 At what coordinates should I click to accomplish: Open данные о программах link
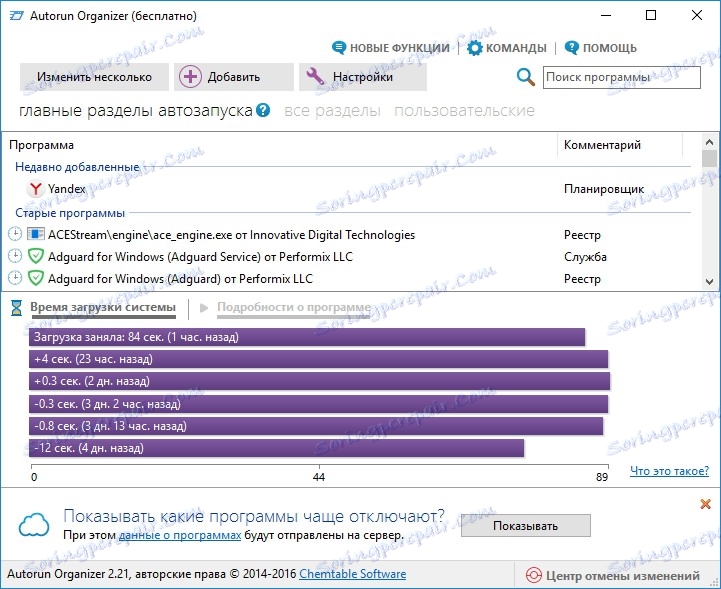(x=180, y=535)
